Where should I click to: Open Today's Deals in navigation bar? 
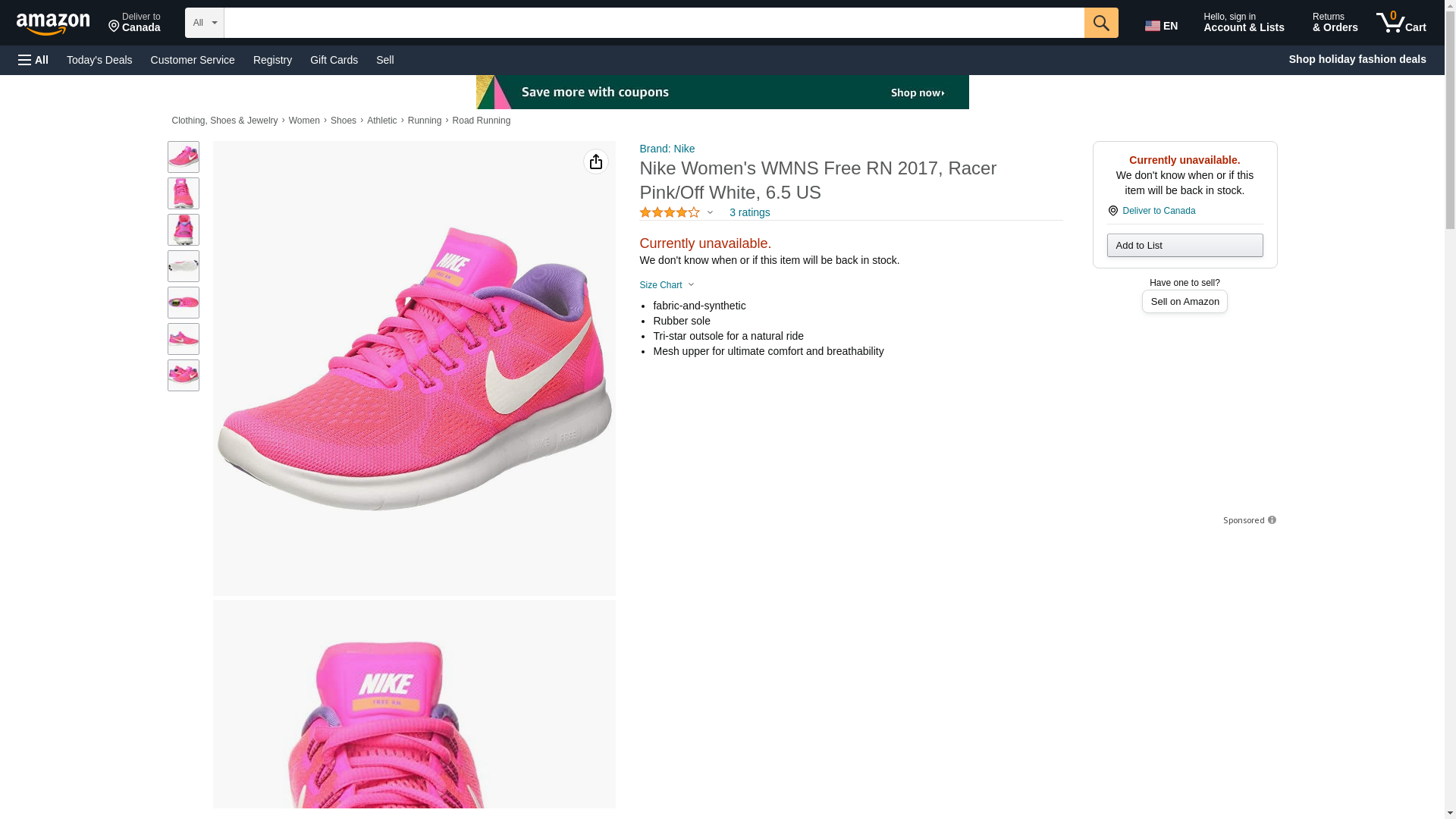click(x=99, y=60)
